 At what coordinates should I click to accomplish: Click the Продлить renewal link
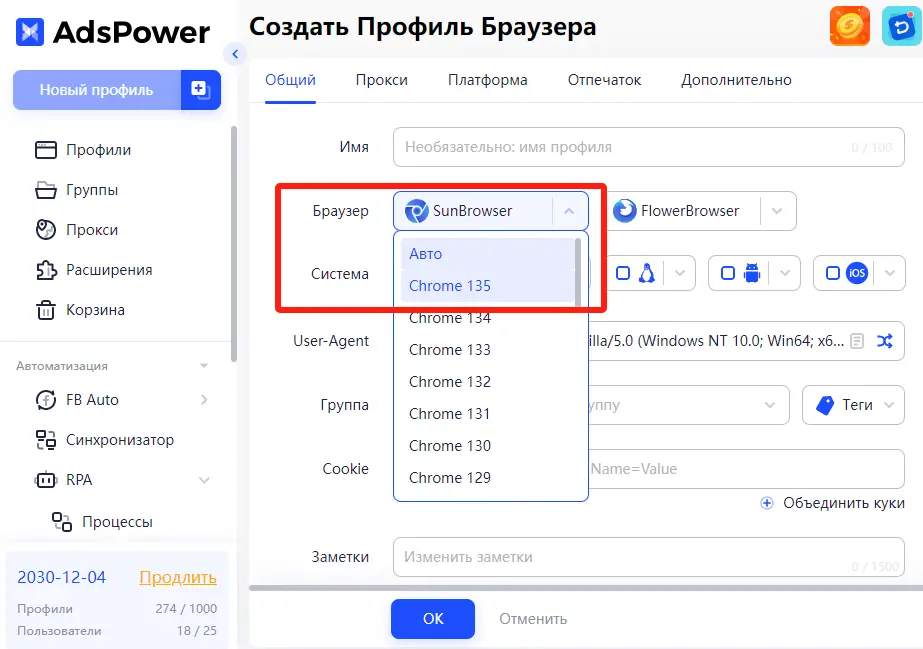coord(177,577)
